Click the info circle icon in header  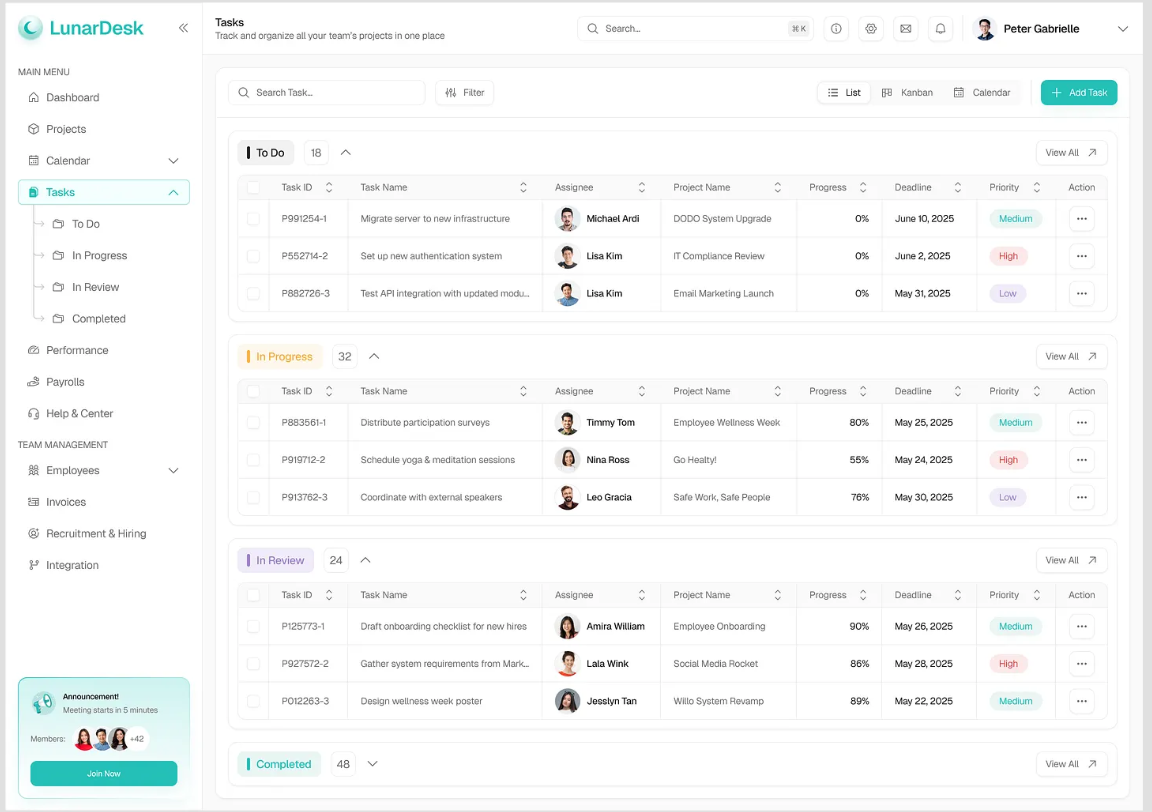coord(836,29)
